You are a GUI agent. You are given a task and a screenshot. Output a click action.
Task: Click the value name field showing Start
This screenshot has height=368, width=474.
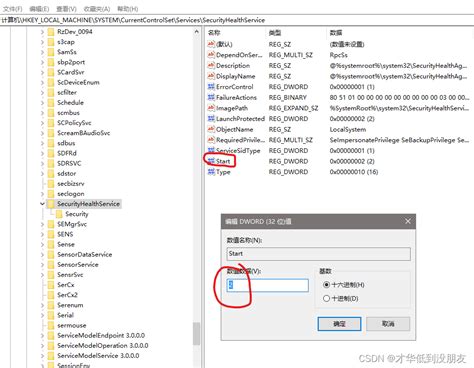point(318,254)
